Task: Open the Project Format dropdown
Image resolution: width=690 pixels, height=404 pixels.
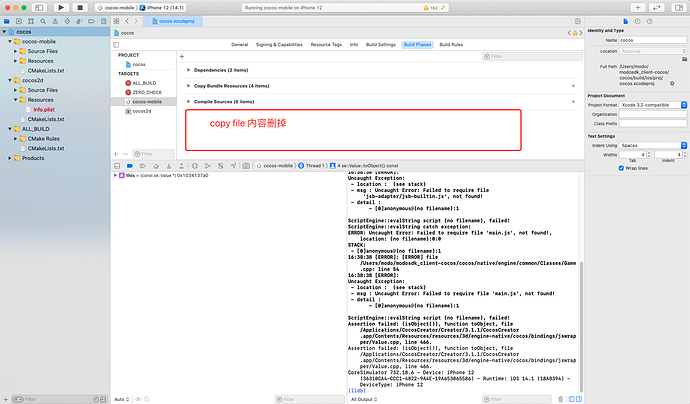Action: click(653, 105)
